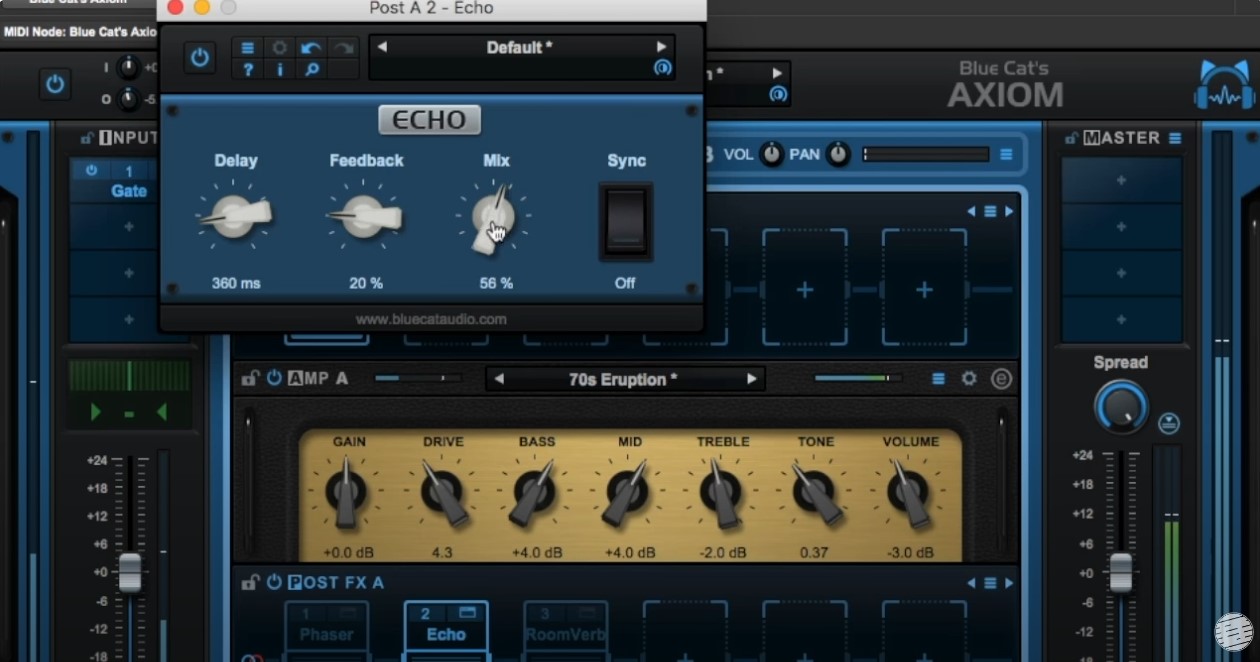Click the Echo magnifier zoom icon

pyautogui.click(x=311, y=69)
